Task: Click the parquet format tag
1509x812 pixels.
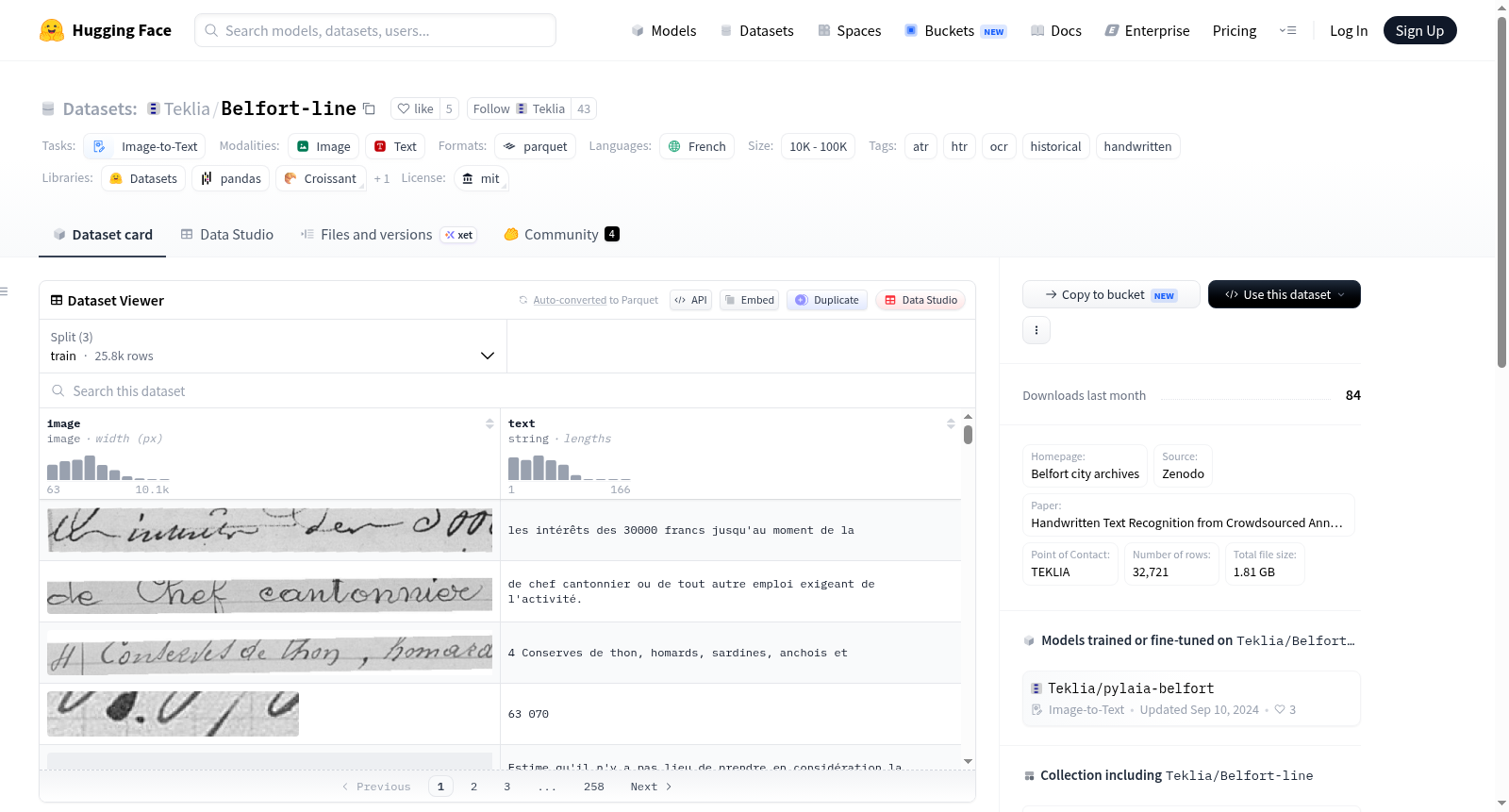Action: (535, 146)
